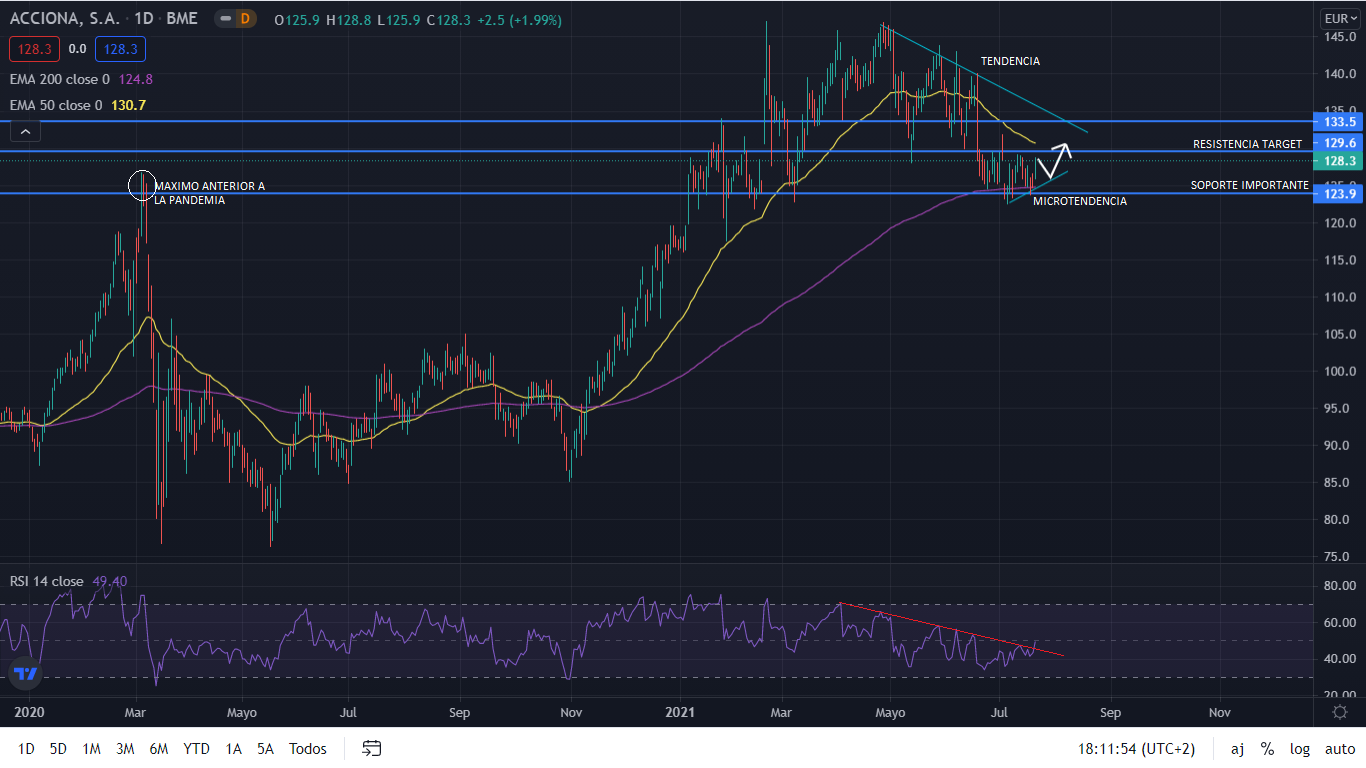Click the blue buy price box 128.3
Viewport: 1366px width, 768px height.
click(120, 48)
